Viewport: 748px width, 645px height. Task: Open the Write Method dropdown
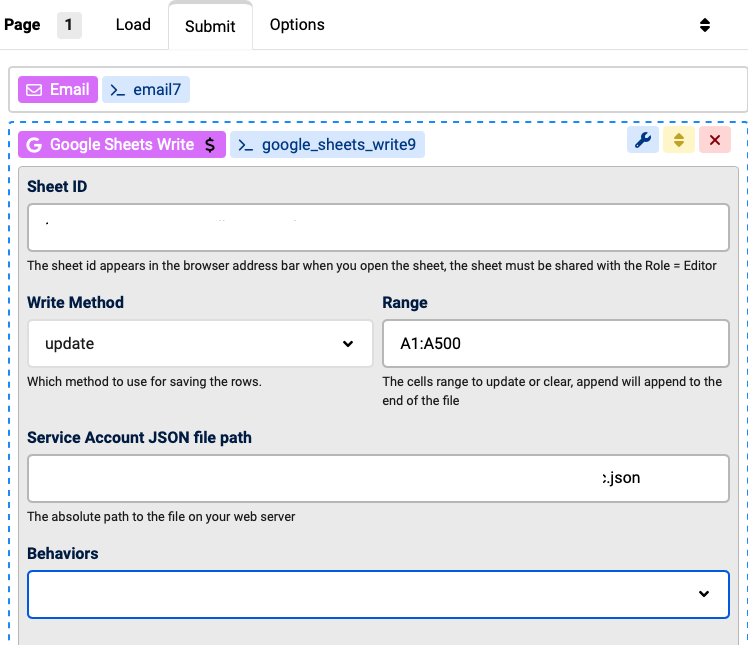[200, 344]
